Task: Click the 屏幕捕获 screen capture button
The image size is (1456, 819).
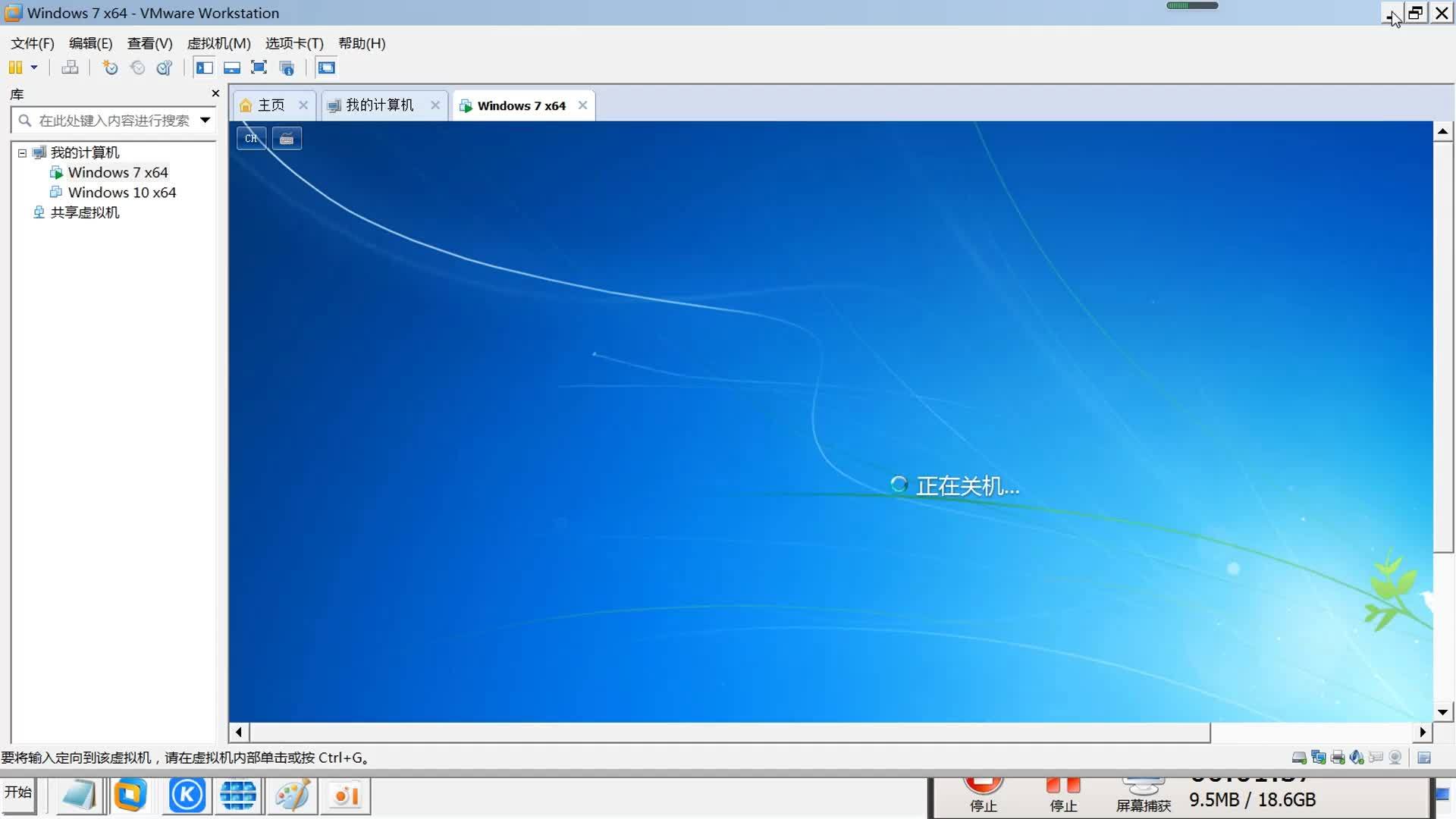Action: pyautogui.click(x=1144, y=795)
